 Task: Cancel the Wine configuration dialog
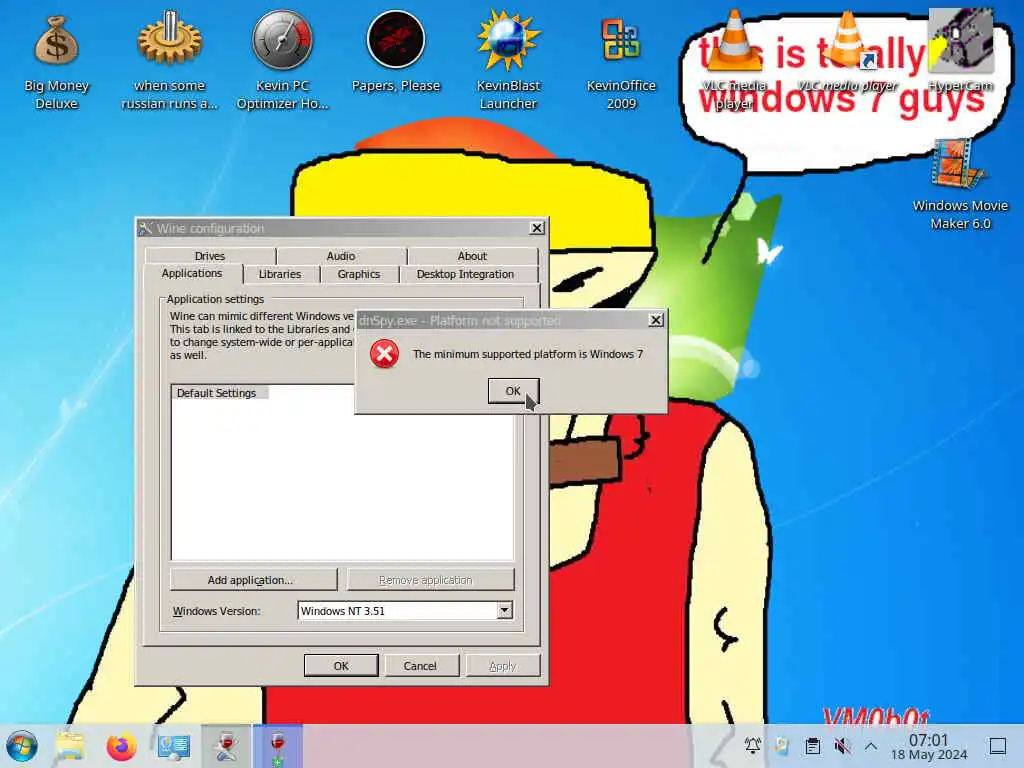(x=421, y=665)
